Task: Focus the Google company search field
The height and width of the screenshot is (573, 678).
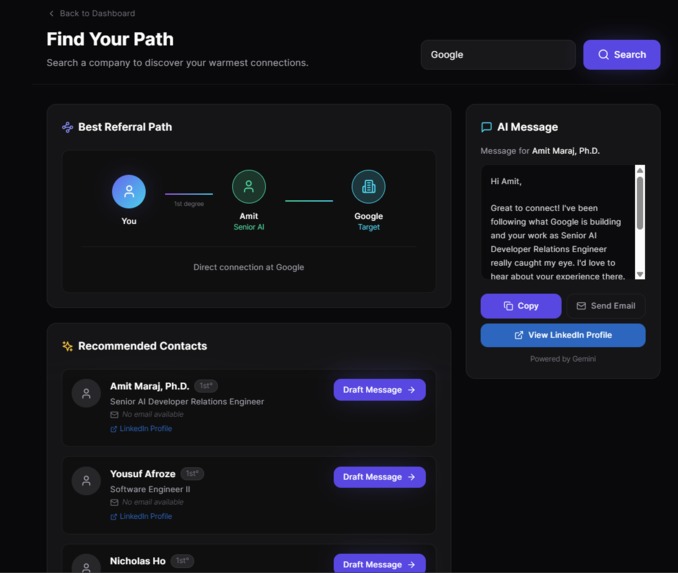Action: click(498, 55)
